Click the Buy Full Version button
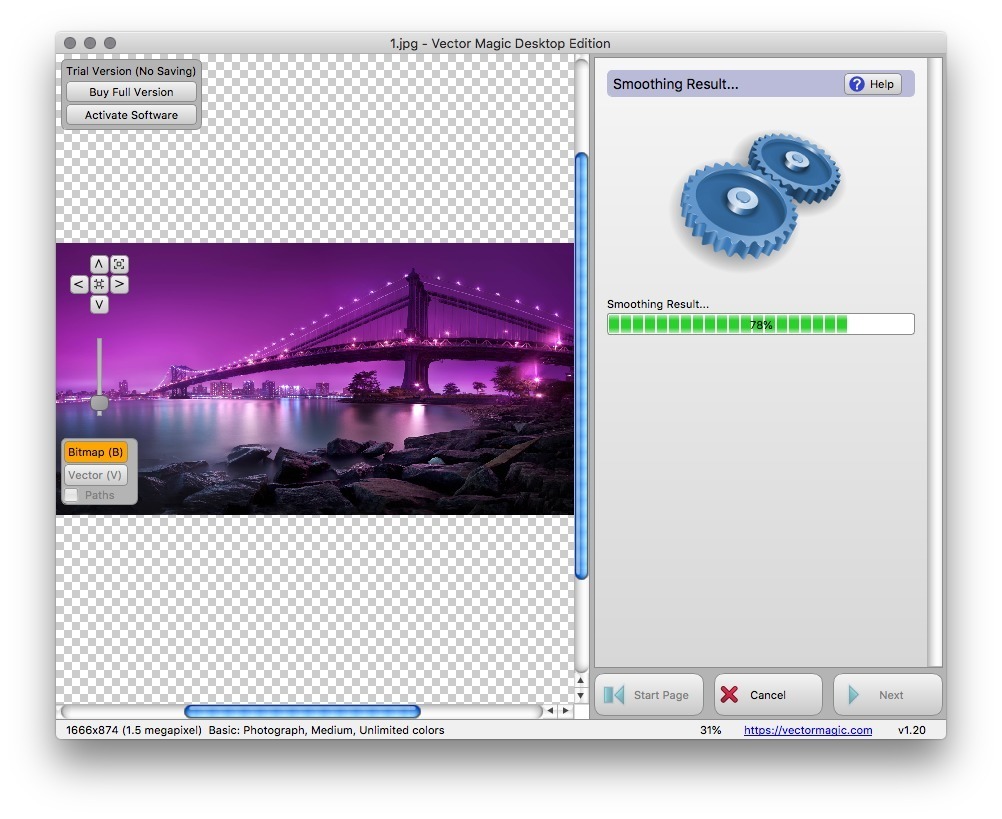The image size is (1002, 819). click(x=130, y=92)
